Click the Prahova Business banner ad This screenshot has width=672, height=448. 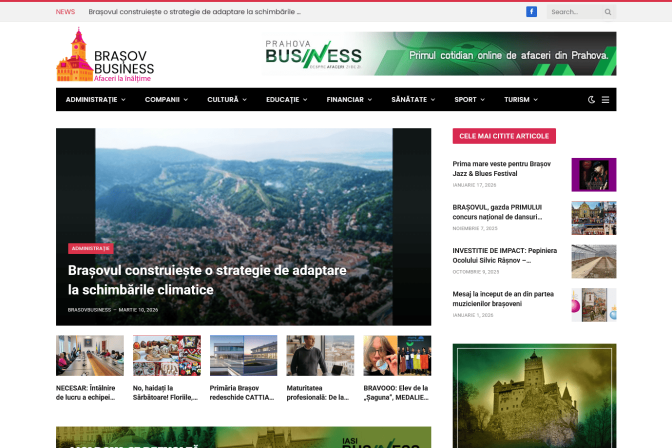tap(439, 54)
